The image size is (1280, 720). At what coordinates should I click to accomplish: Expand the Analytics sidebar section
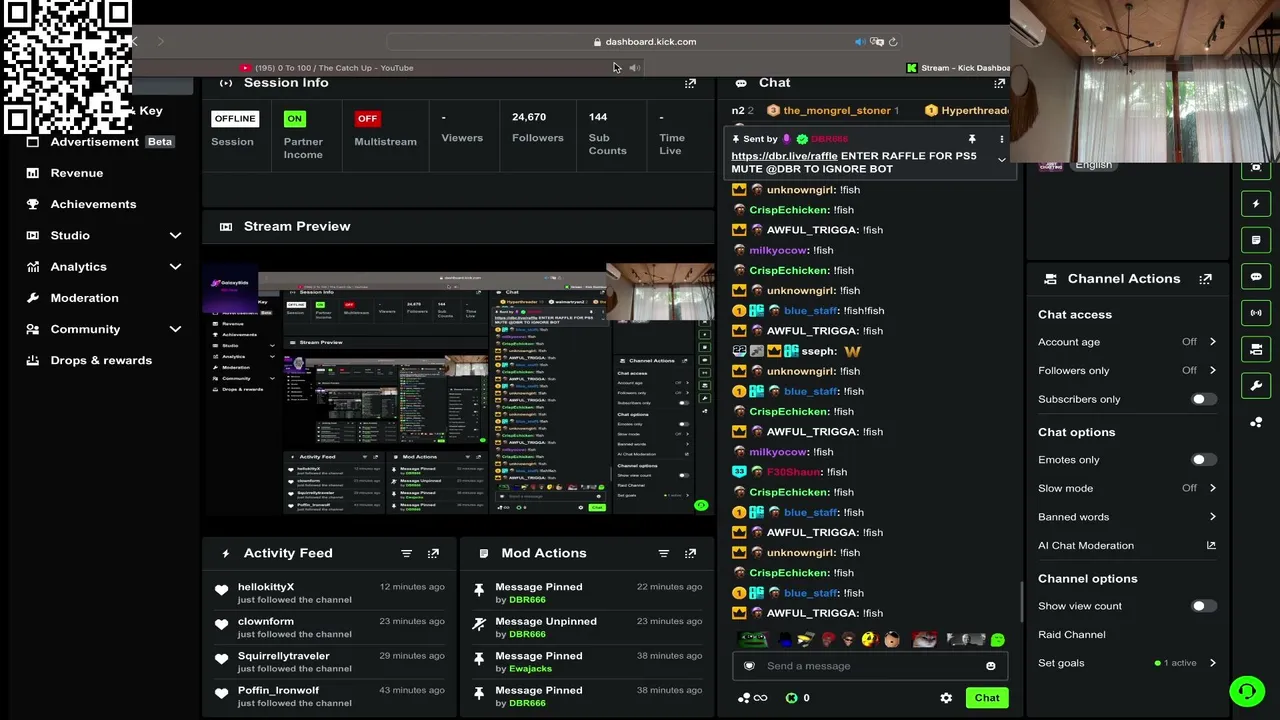[175, 267]
